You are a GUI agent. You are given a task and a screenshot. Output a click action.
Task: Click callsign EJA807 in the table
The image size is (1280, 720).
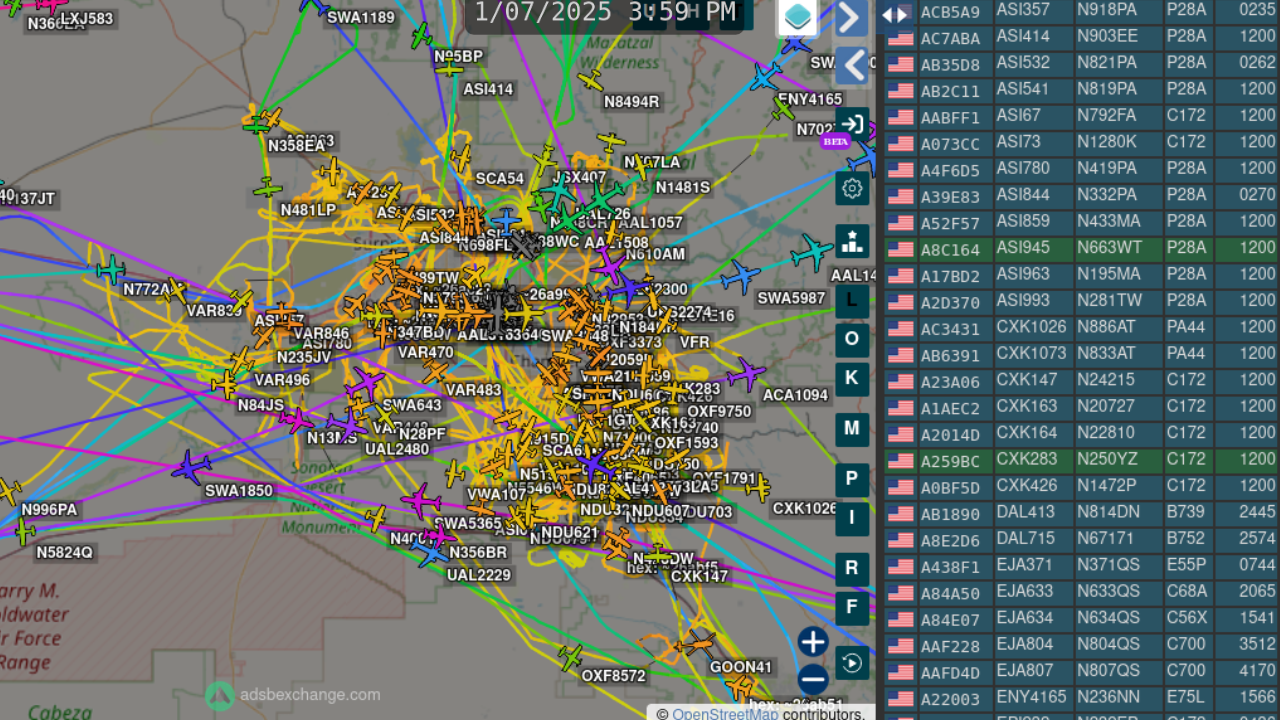point(1025,670)
